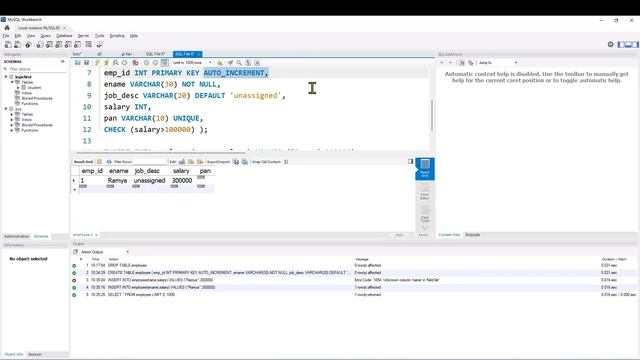Click Create new function icon in main toolbar
Viewport: 640px width, 360px height.
click(x=78, y=44)
